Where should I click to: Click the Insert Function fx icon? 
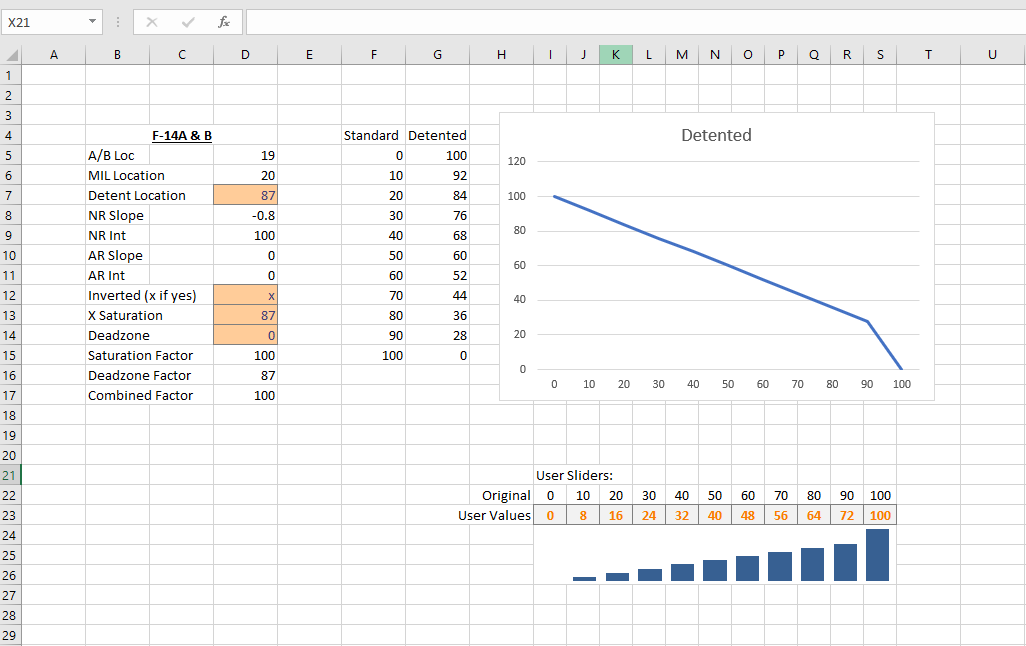[x=224, y=22]
